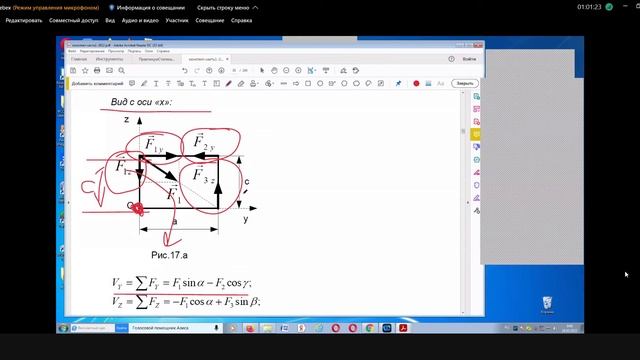
Task: Click the email envelope icon in Acrobat toolbar
Action: tap(109, 71)
